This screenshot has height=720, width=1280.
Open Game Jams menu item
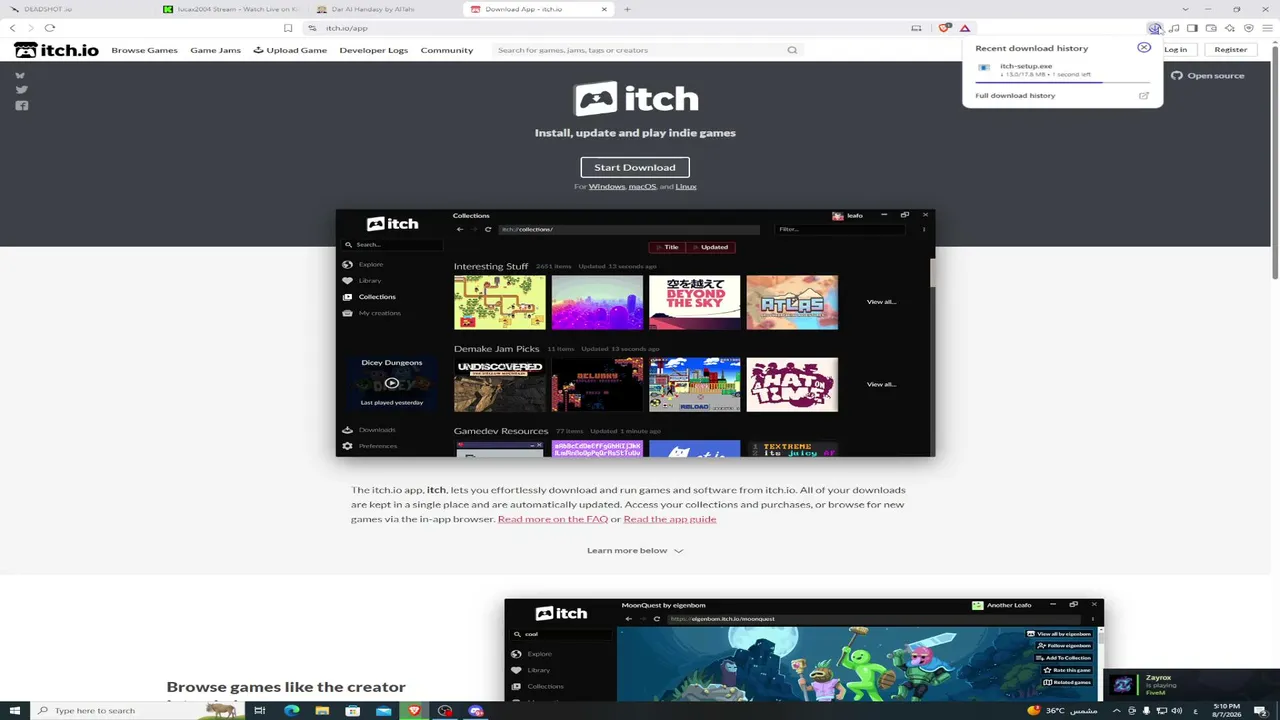point(215,50)
